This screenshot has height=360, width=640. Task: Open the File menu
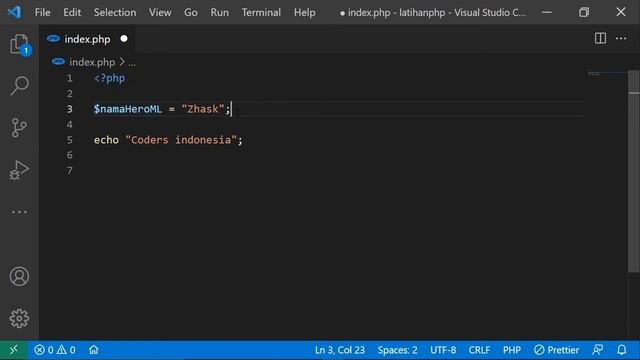click(42, 12)
